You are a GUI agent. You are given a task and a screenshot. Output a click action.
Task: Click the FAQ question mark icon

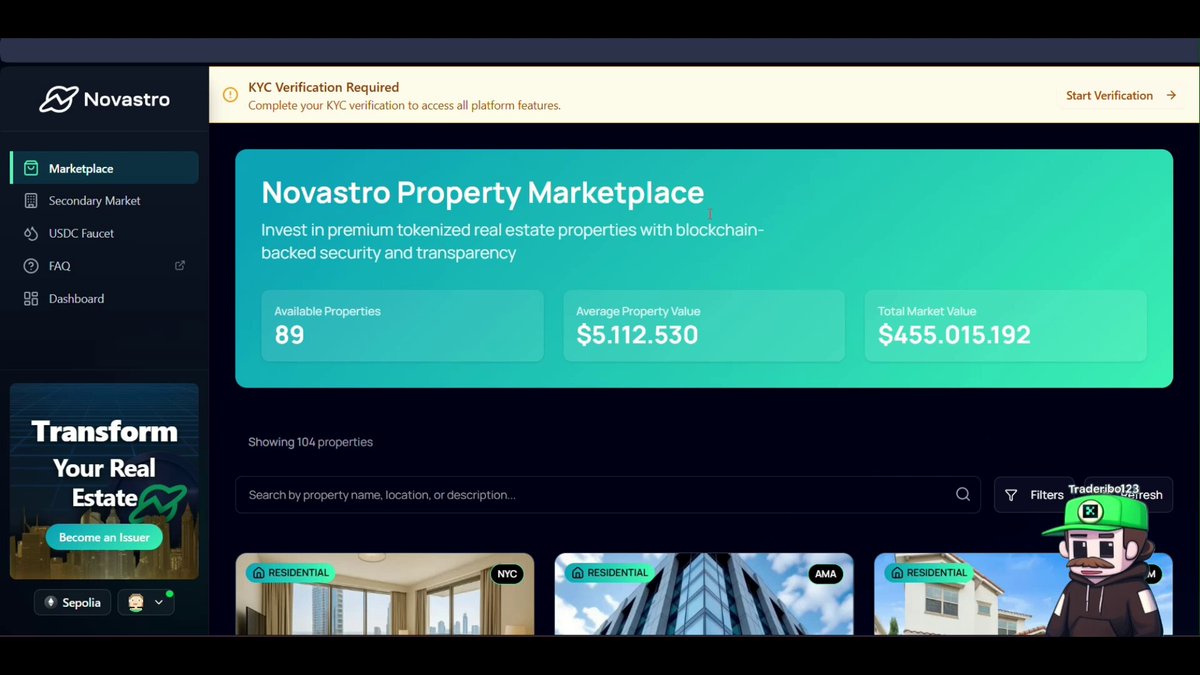tap(31, 266)
